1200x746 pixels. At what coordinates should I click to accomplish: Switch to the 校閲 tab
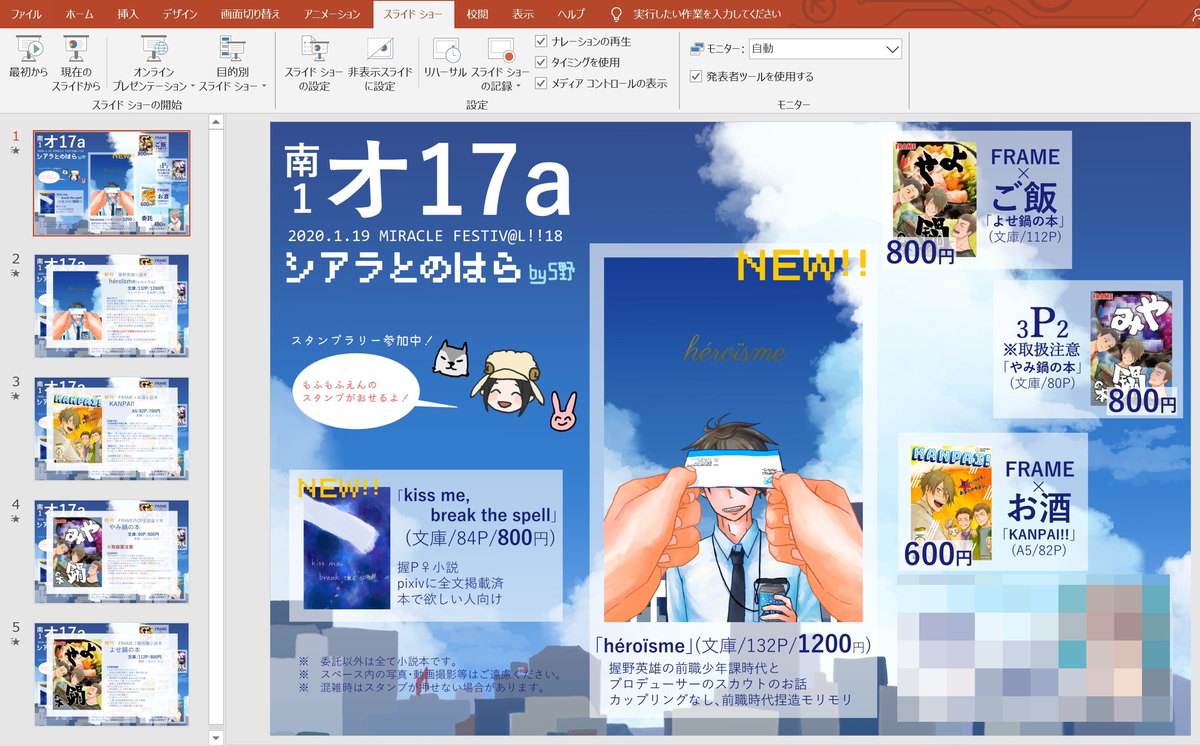[477, 14]
